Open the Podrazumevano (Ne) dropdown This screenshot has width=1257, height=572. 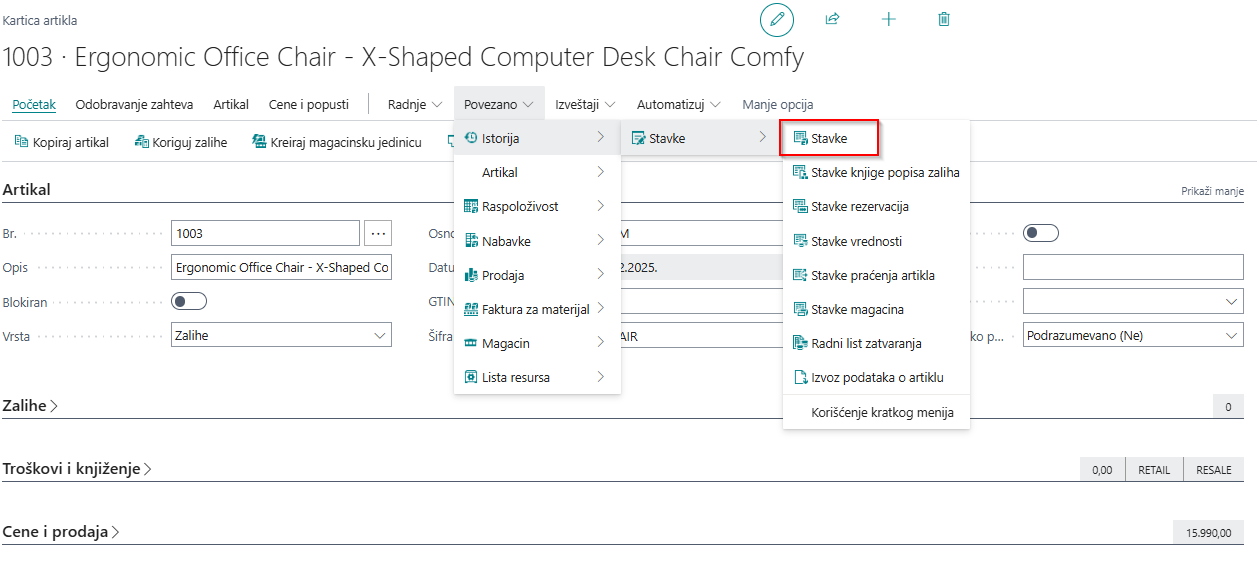point(1132,336)
